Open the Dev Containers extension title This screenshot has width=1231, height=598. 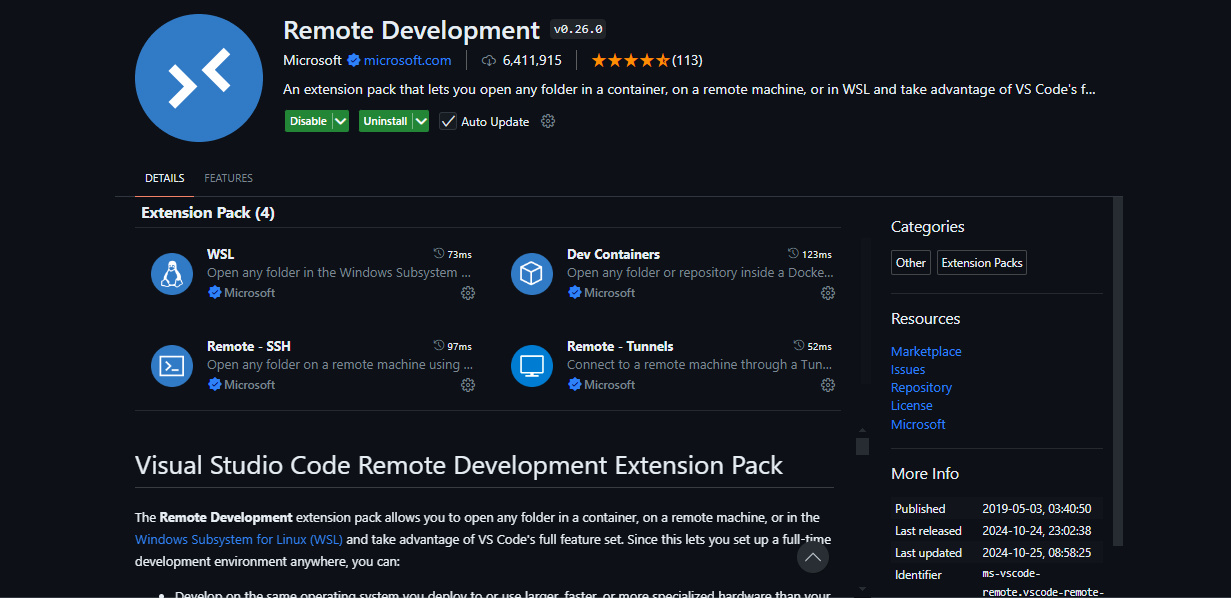tap(613, 254)
